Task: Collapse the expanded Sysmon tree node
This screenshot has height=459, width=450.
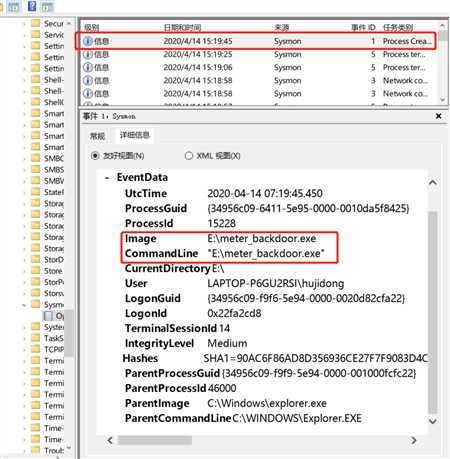Action: coord(24,305)
